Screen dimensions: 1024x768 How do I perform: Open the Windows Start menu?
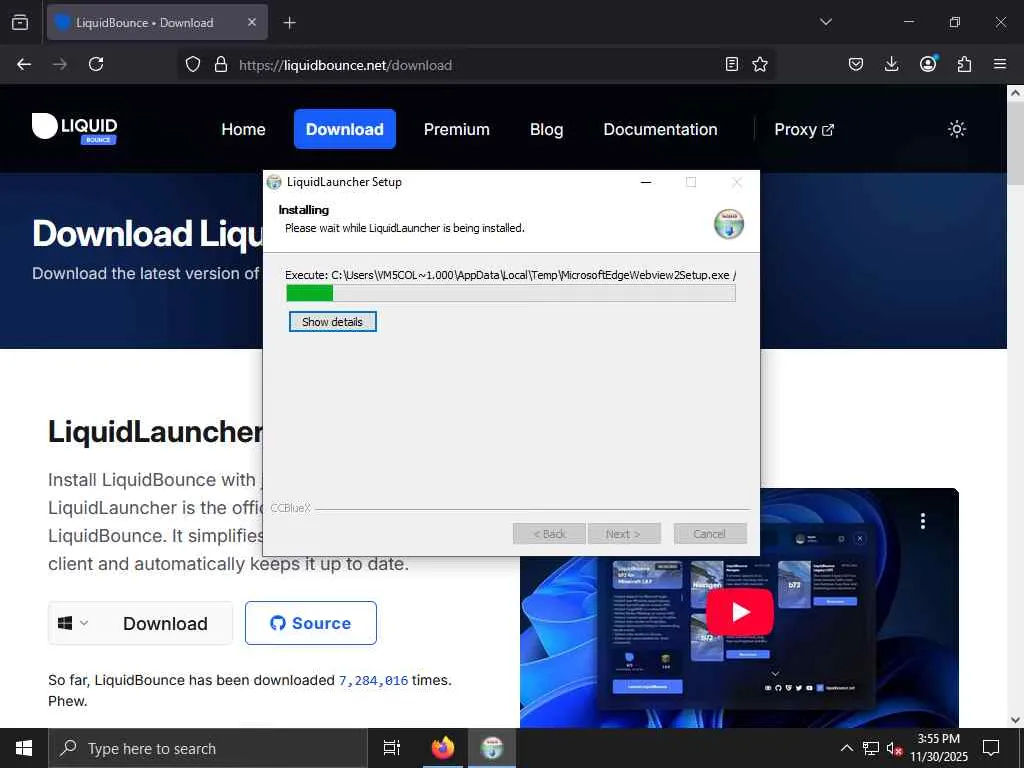coord(24,748)
